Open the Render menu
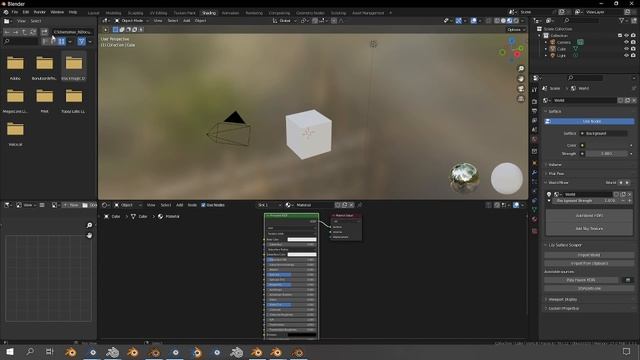Screen dimensions: 640x360 tap(40, 12)
